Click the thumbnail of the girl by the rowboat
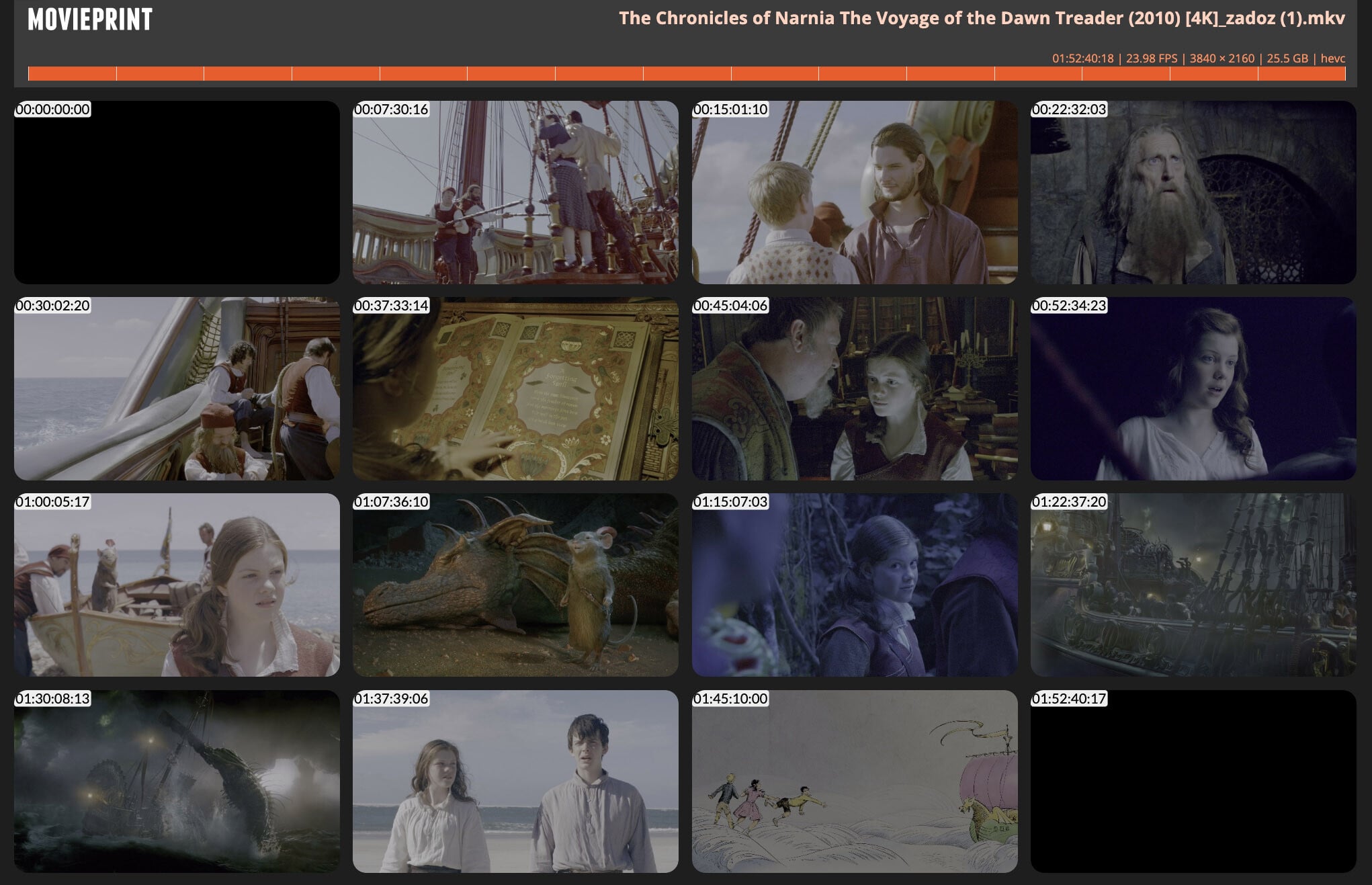Viewport: 1372px width, 885px height. tap(177, 585)
